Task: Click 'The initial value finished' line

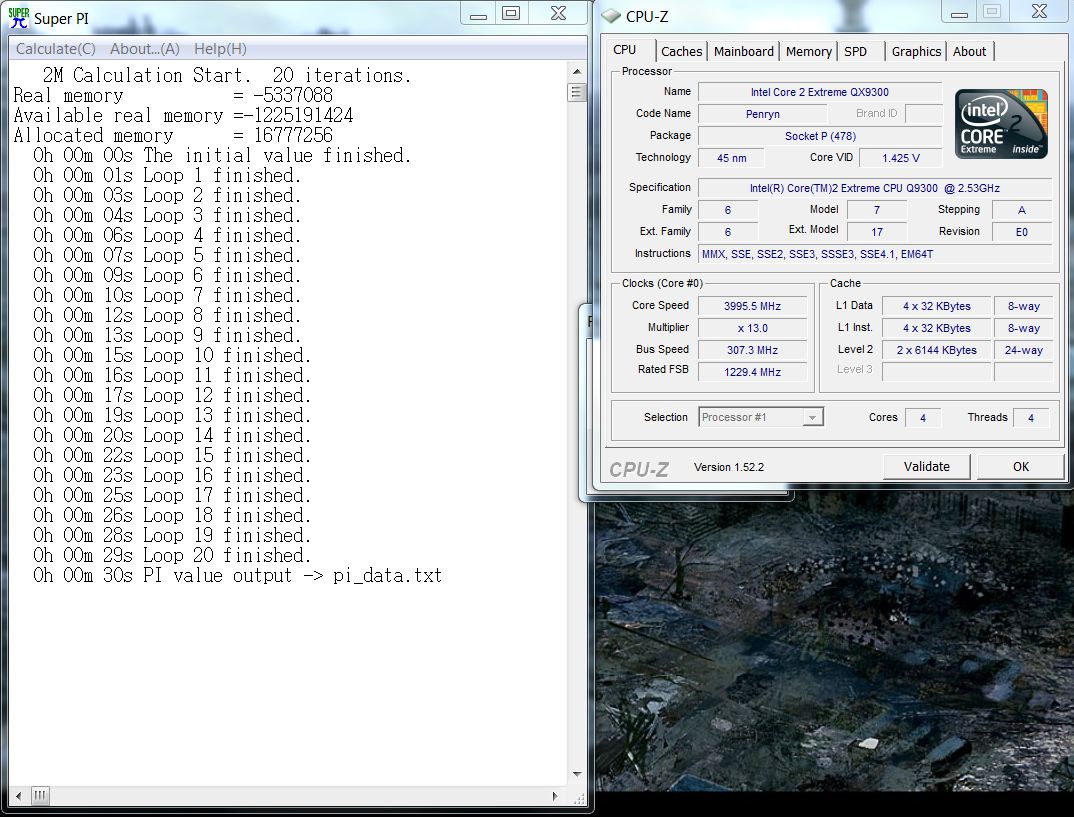Action: [x=222, y=155]
